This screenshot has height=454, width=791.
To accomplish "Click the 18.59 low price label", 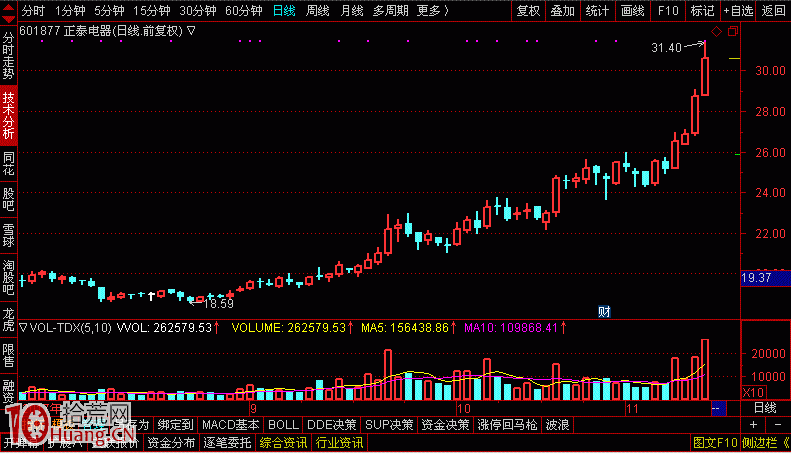I will point(218,304).
